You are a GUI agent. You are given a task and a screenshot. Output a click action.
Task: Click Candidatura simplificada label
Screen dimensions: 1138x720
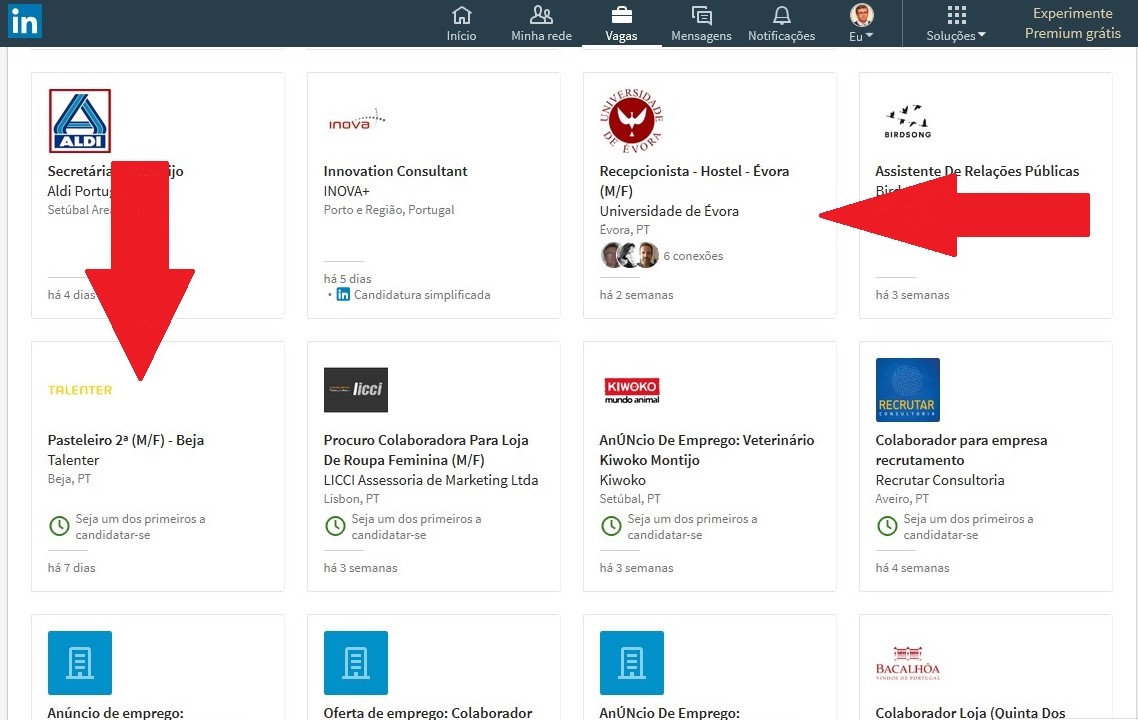(x=422, y=295)
